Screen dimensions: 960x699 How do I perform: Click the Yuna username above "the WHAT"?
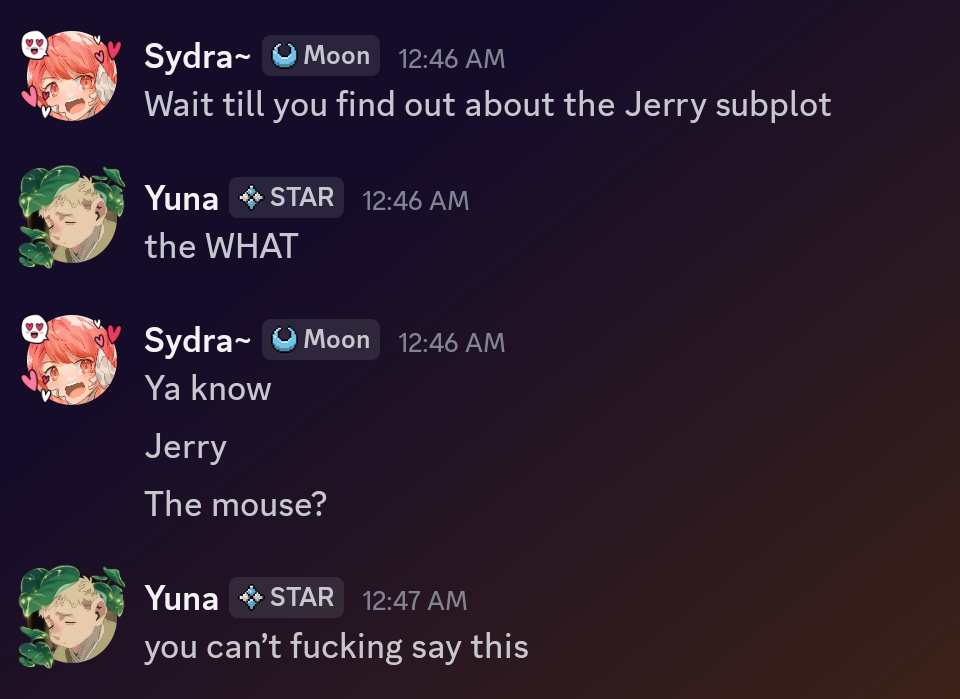[181, 199]
